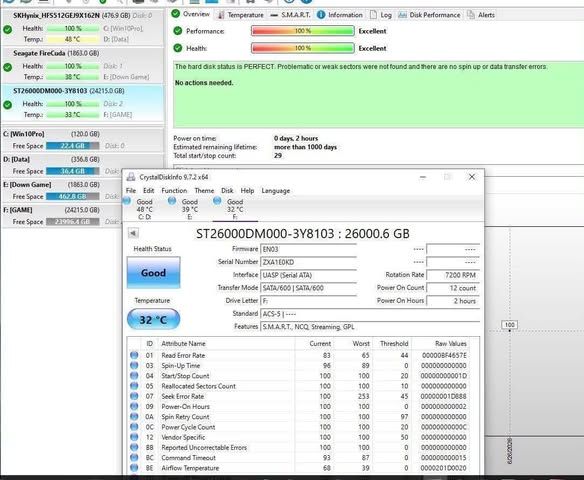Open the Disk Performance tab
Screen dimensions: 584x480
[430, 15]
